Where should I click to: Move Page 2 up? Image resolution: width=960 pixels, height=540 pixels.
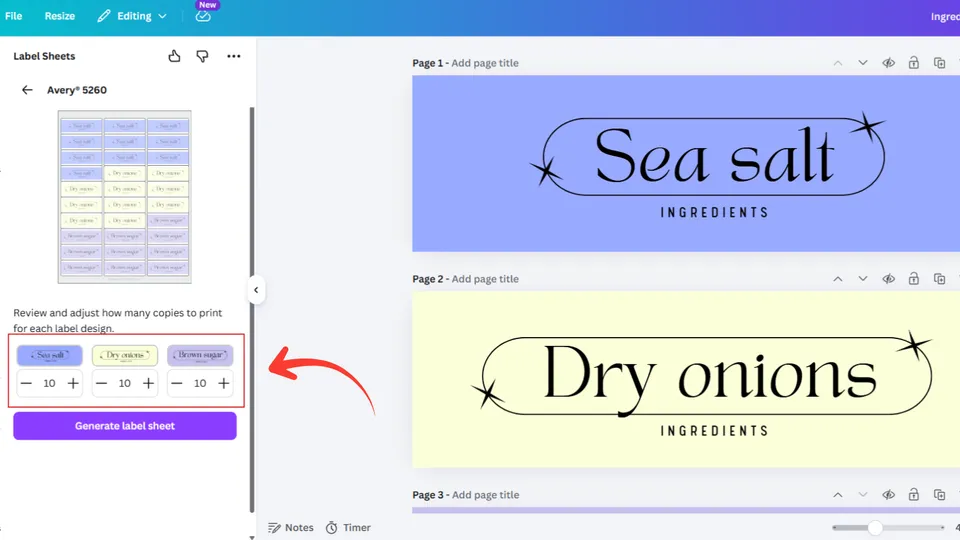(x=838, y=279)
